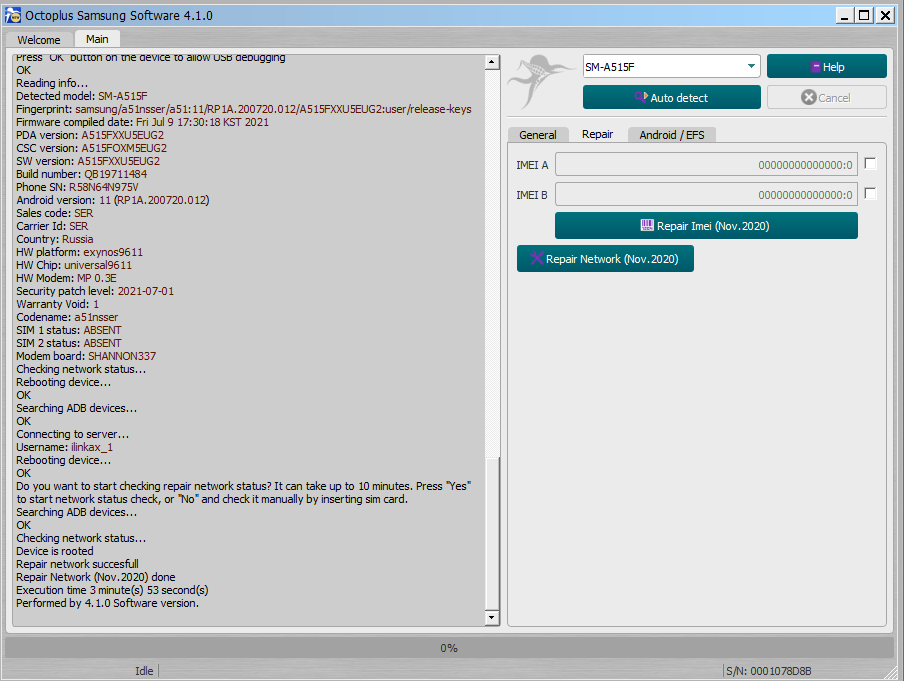This screenshot has width=904, height=681.
Task: Click the 'Repair network succesfull' log line
Action: (x=77, y=564)
